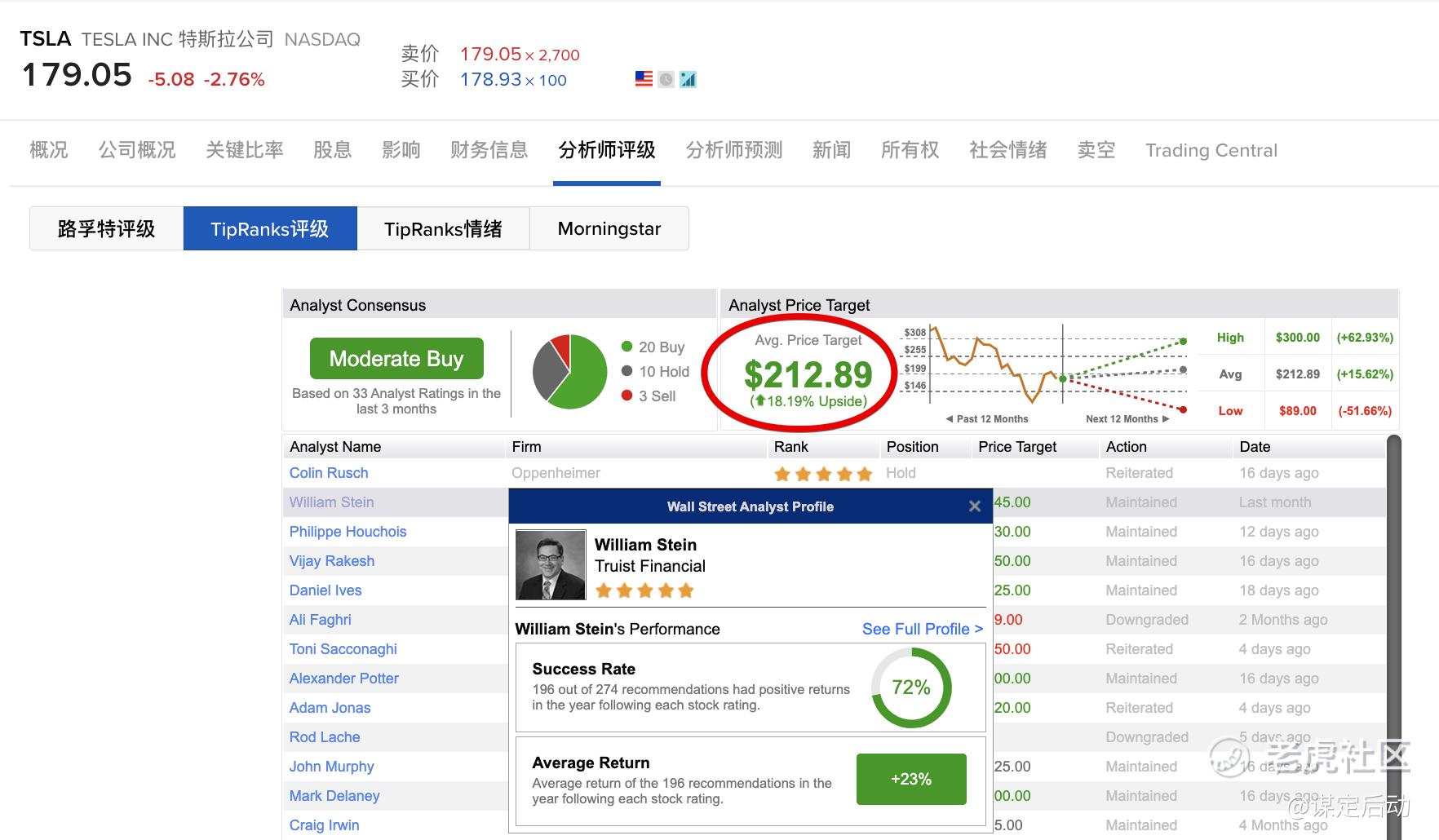The image size is (1439, 840).
Task: Open Philippe Houchois analyst profile
Action: pos(348,532)
